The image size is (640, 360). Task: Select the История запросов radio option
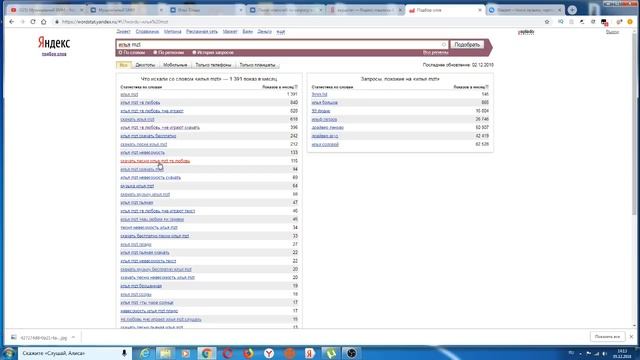pos(213,53)
